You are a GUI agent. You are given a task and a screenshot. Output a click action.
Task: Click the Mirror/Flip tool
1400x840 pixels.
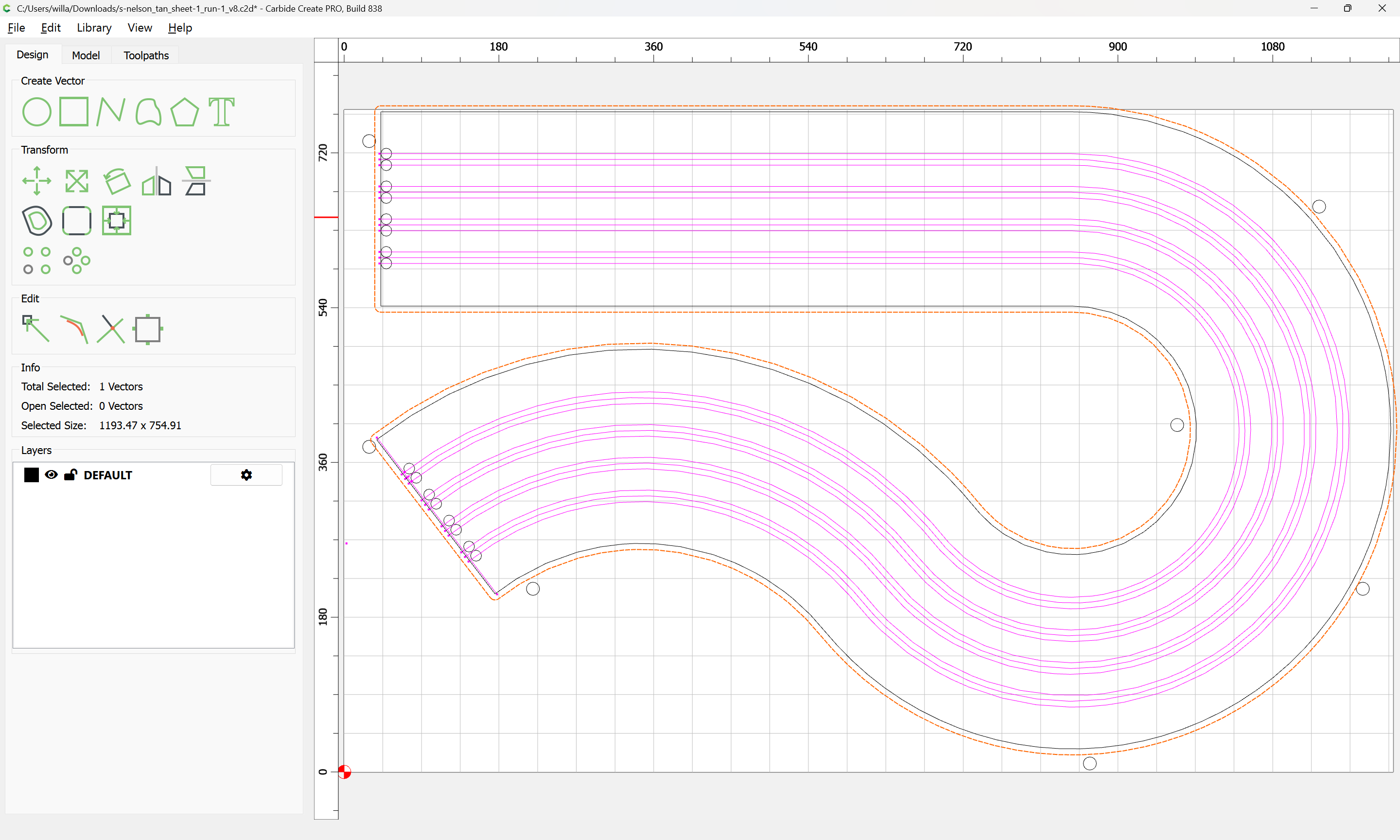[156, 181]
